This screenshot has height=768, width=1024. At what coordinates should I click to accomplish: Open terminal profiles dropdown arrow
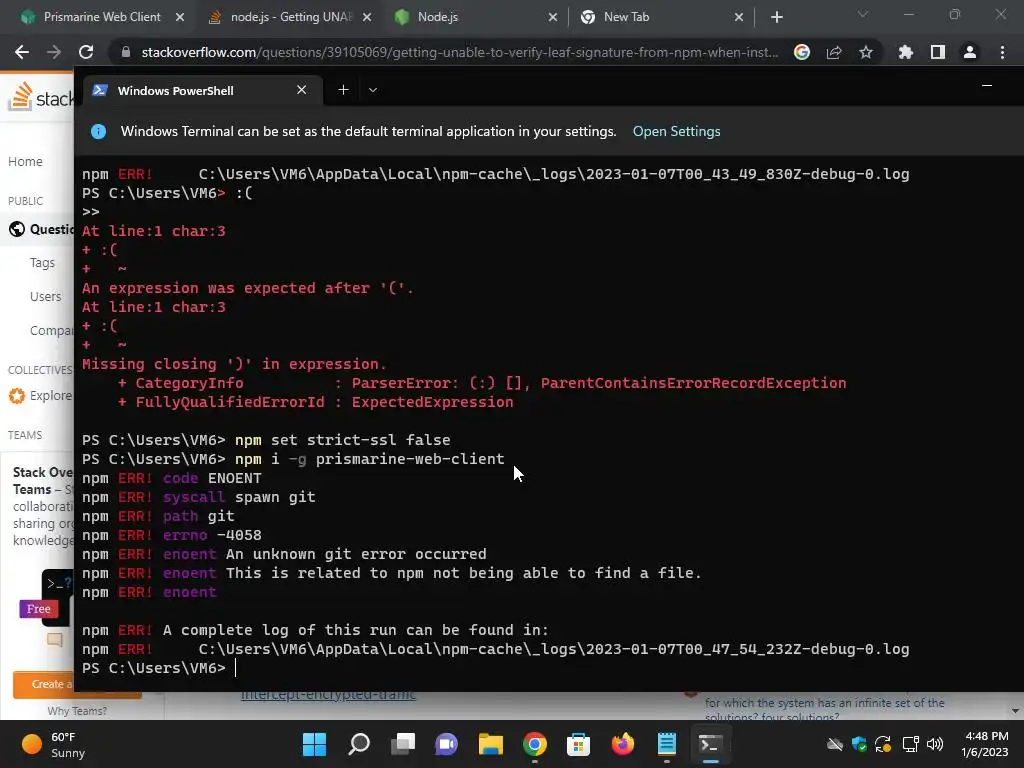pos(373,90)
